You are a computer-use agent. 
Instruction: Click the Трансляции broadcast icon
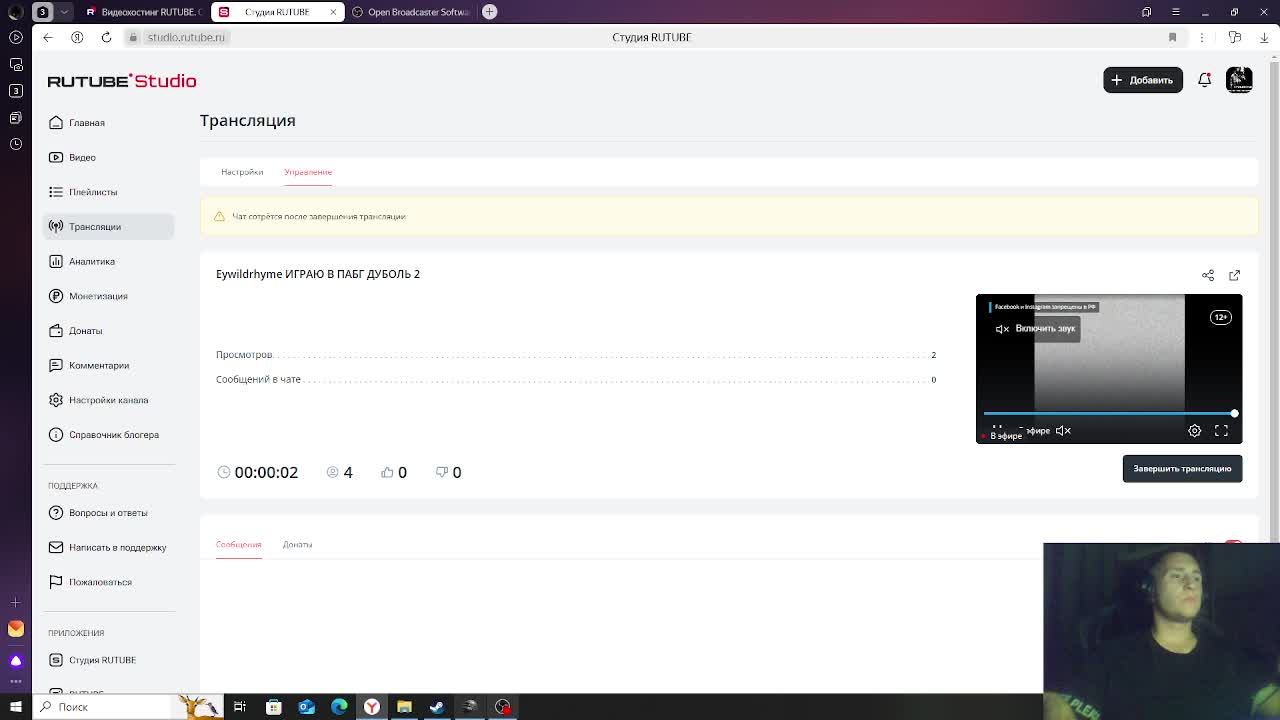coord(56,227)
